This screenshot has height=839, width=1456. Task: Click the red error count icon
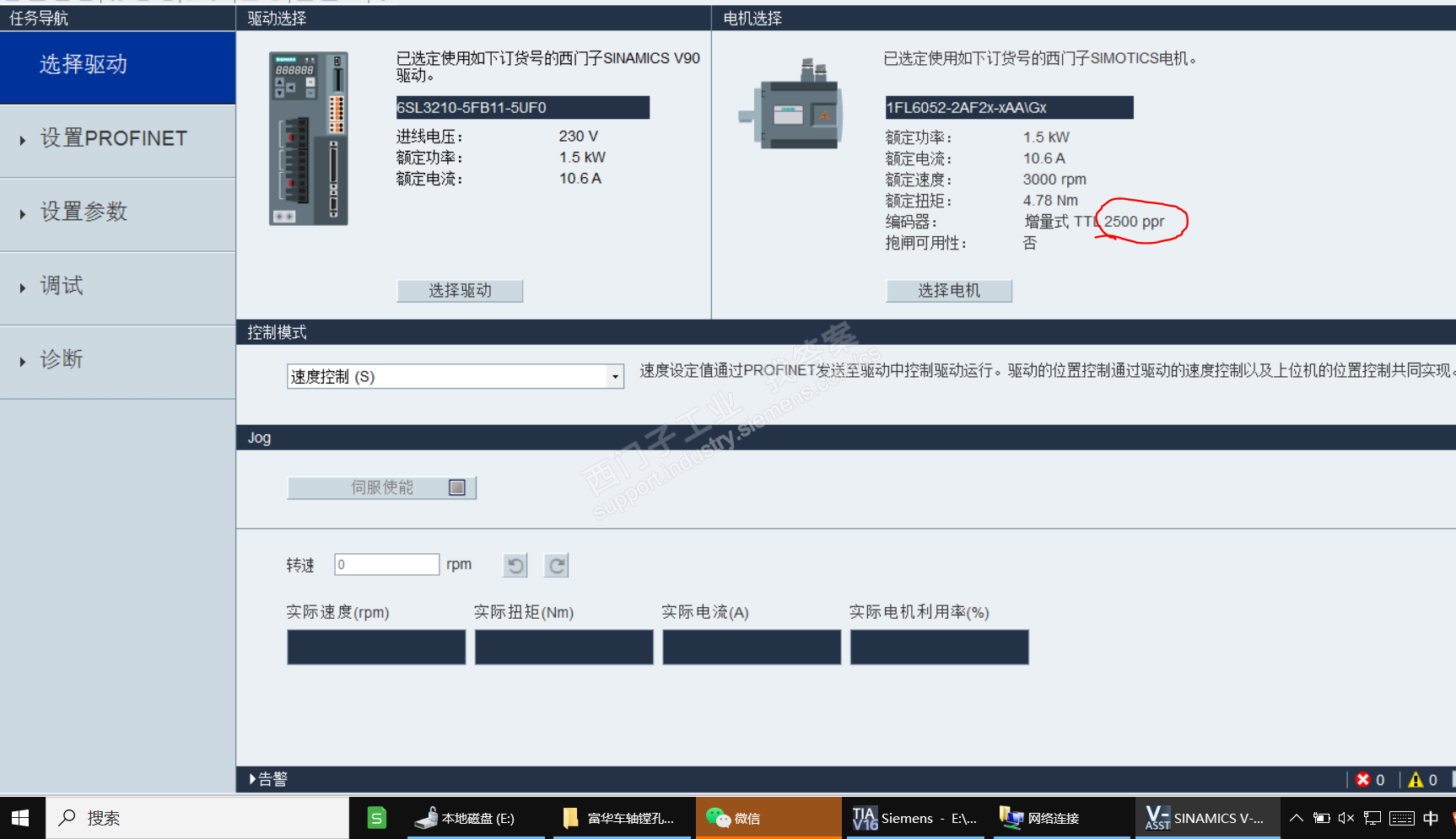(x=1363, y=779)
